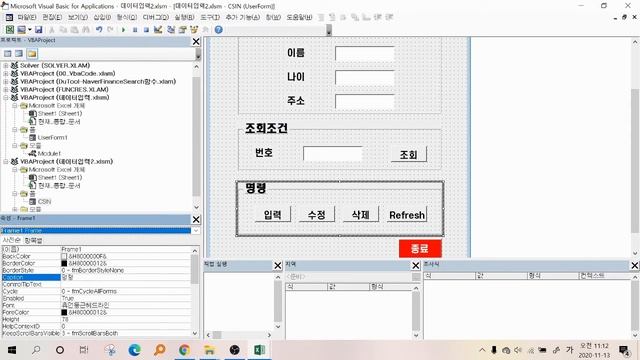Click the 번호 text box on the form
Viewport: 640px width, 360px height.
(333, 154)
